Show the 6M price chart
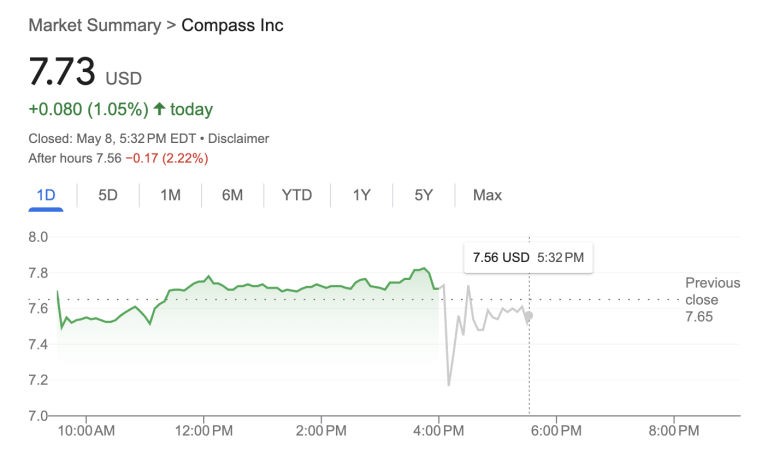This screenshot has height=453, width=768. pos(232,195)
